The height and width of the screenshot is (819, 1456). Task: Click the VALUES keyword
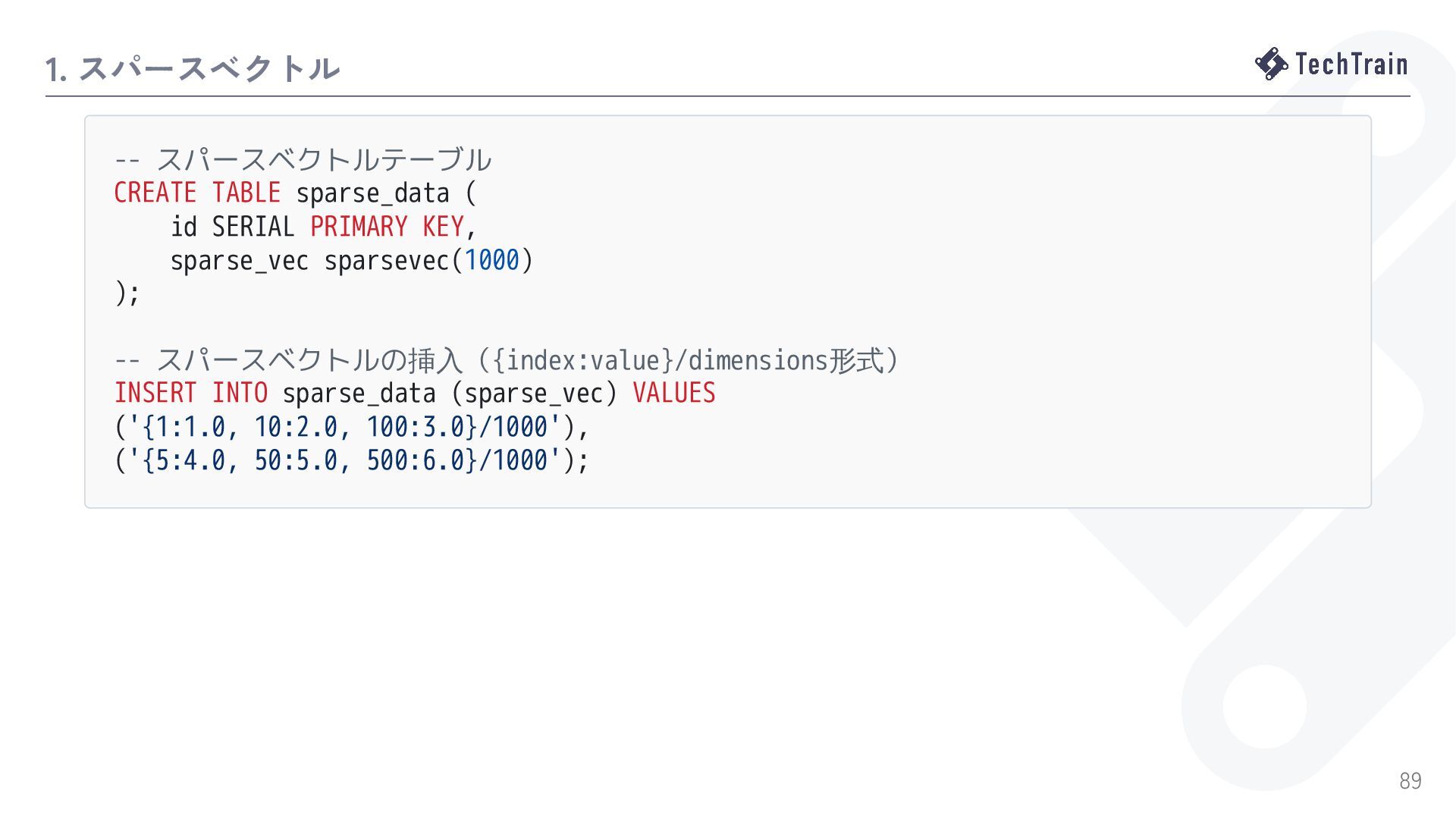pyautogui.click(x=674, y=394)
